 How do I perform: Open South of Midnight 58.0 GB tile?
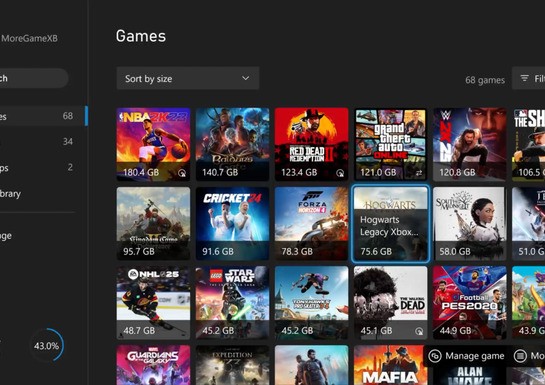[x=470, y=223]
